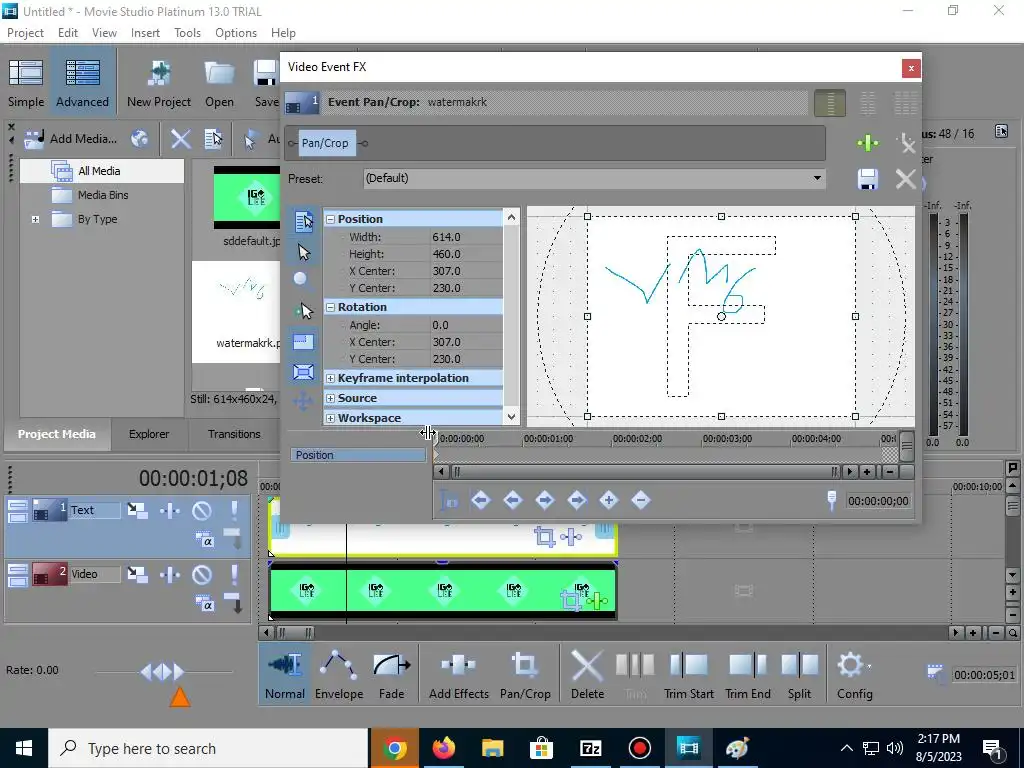Click Angle value 0.0 field
1024x768 pixels.
[466, 325]
